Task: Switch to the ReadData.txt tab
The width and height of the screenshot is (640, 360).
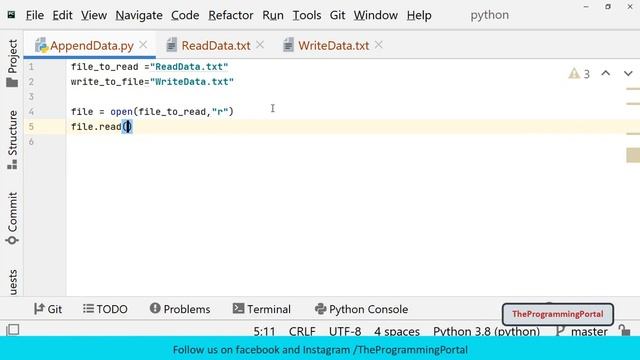Action: [x=216, y=45]
